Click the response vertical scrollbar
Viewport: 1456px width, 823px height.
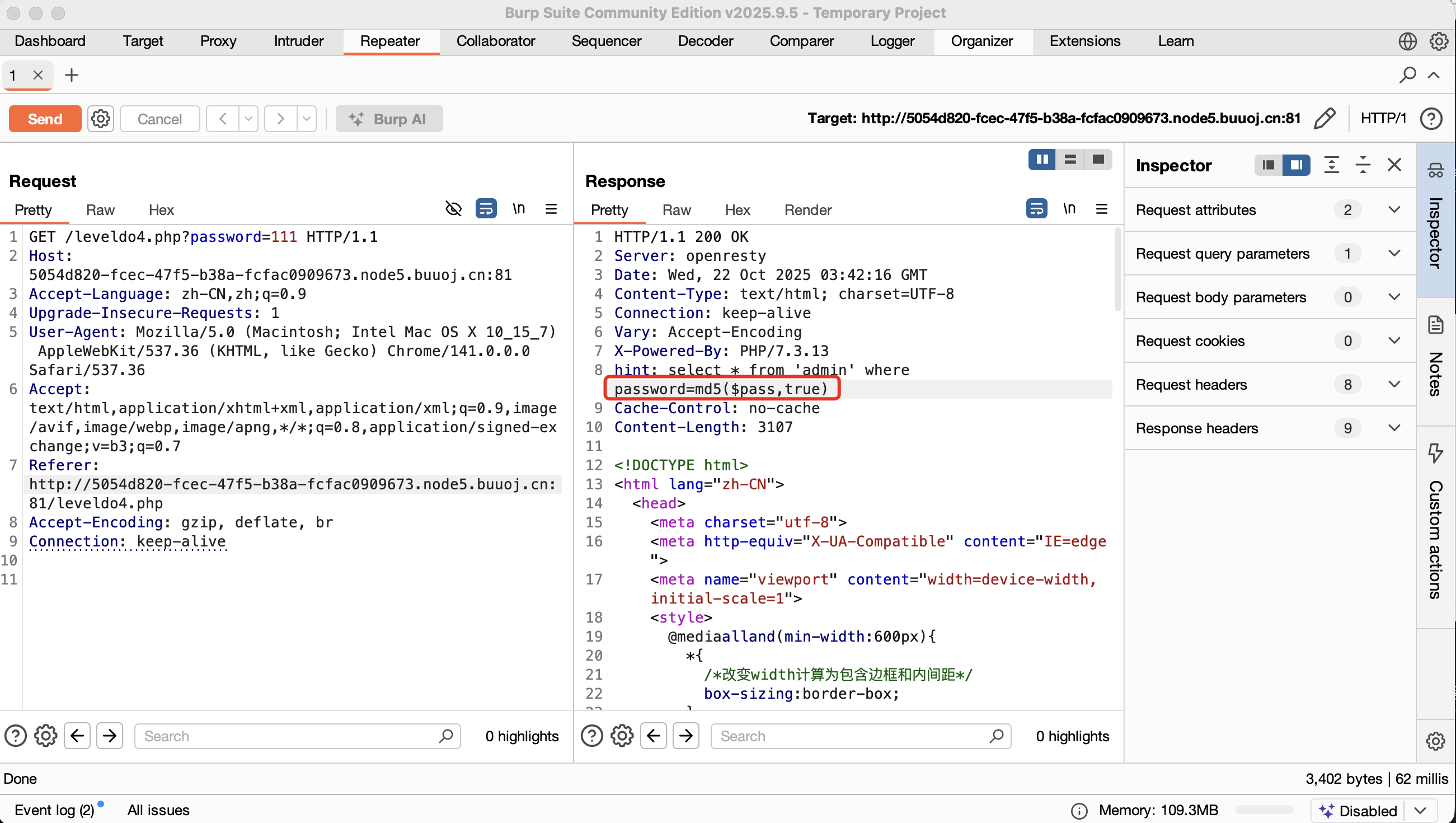pyautogui.click(x=1117, y=270)
